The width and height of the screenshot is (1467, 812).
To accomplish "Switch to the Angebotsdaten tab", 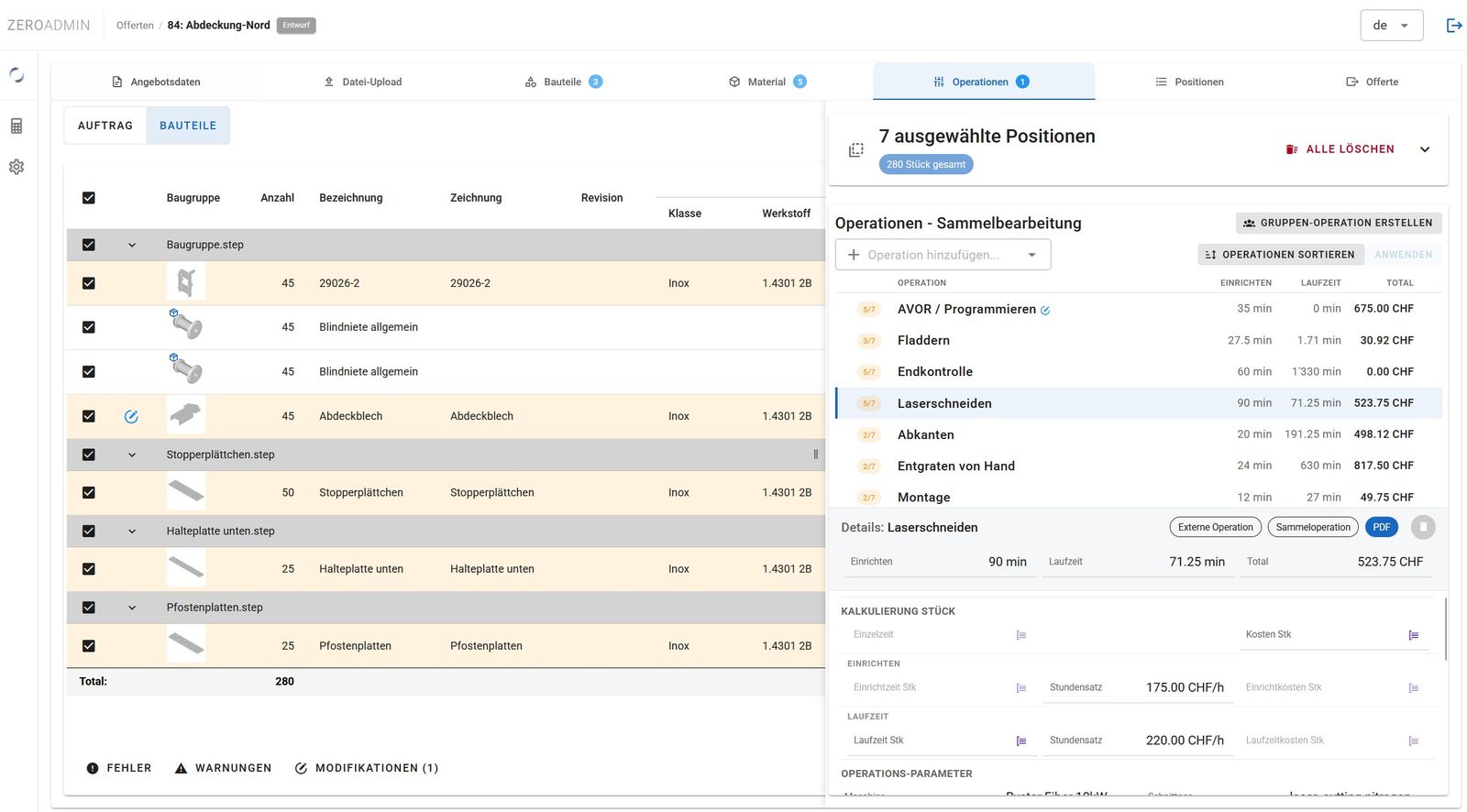I will (156, 82).
